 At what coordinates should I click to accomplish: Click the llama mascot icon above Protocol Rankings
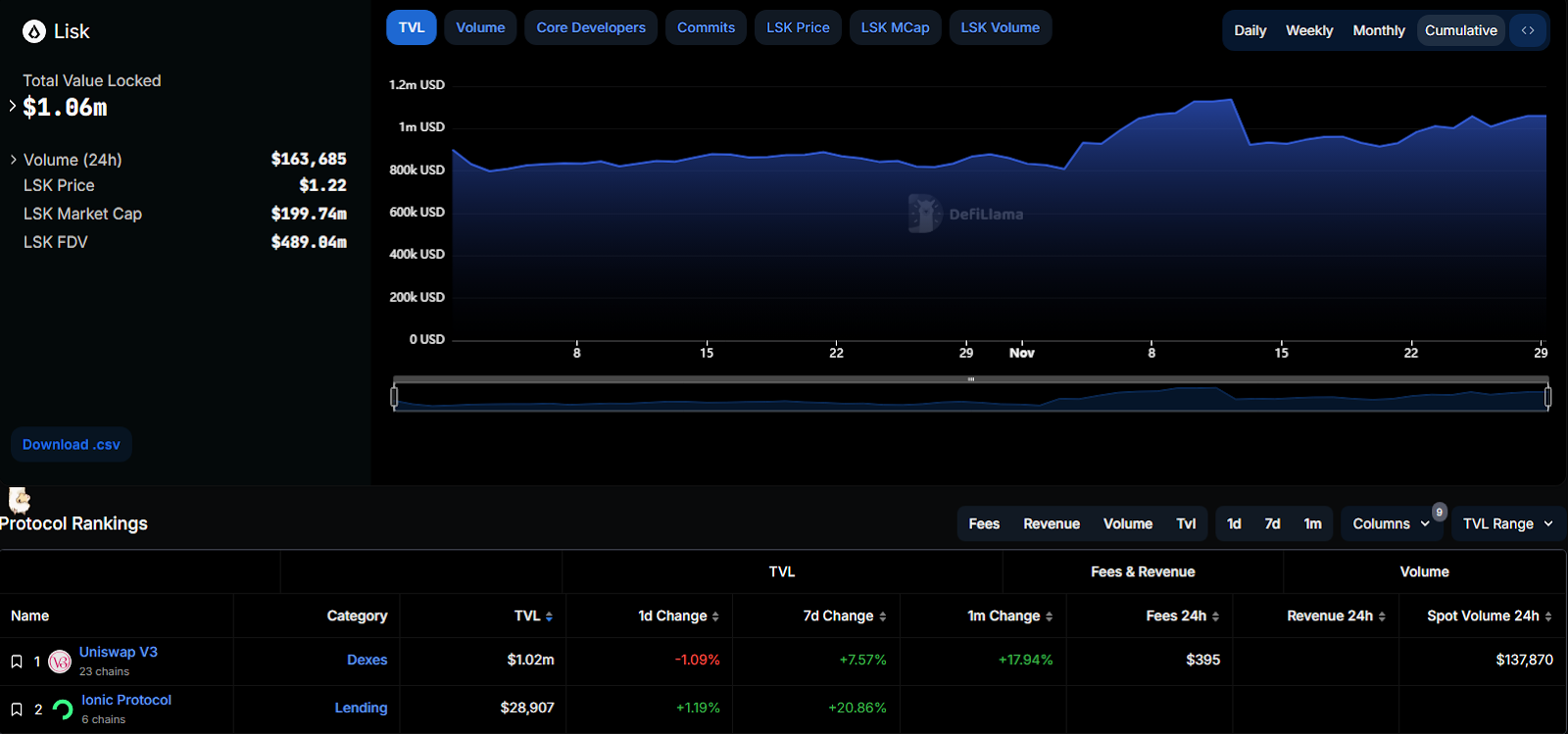tap(20, 500)
